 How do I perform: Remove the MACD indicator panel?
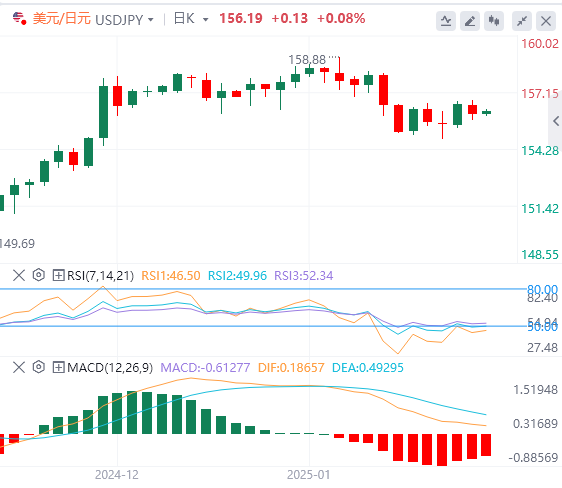19,368
